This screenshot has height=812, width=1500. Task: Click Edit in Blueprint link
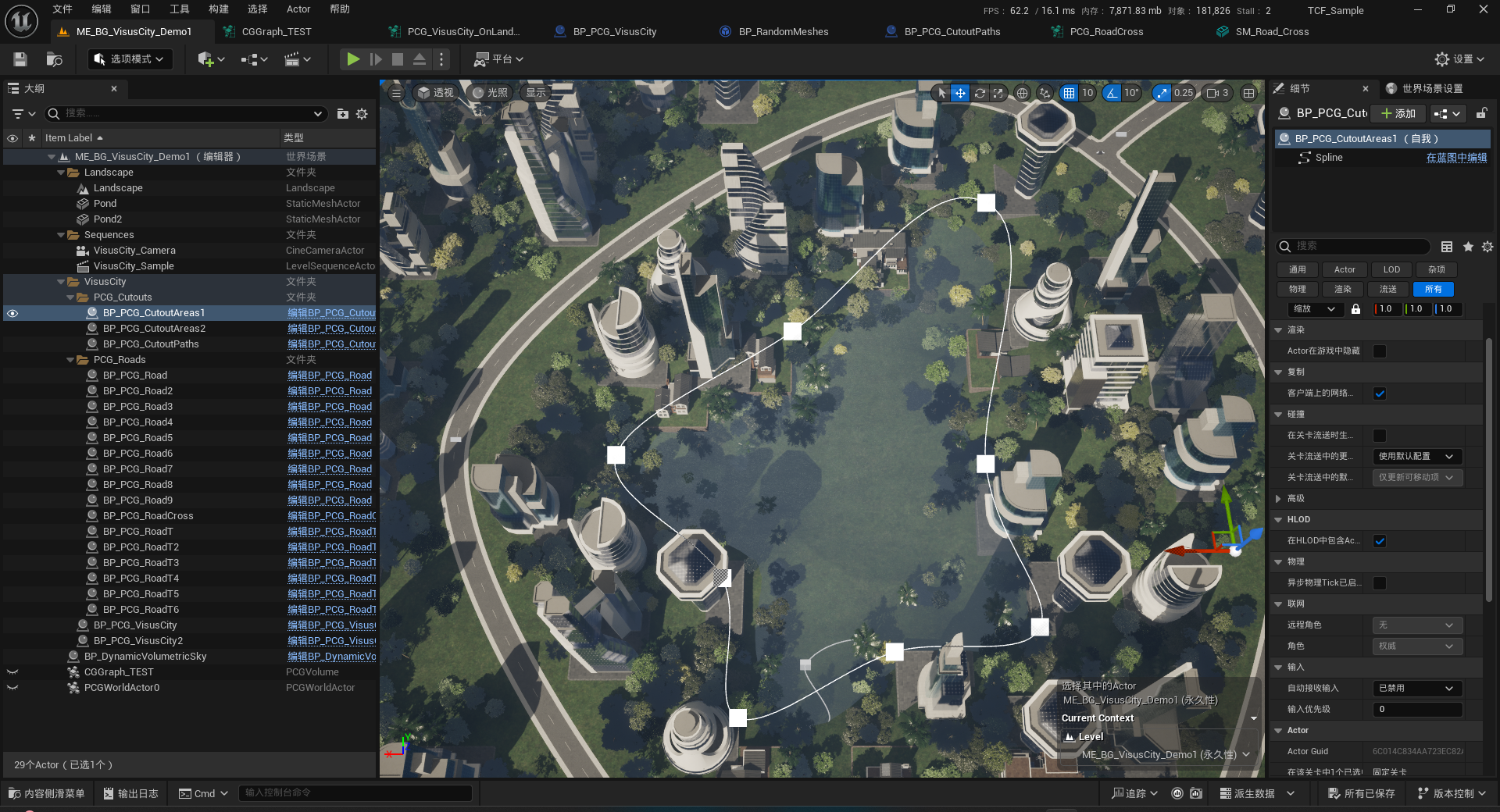[x=1456, y=158]
